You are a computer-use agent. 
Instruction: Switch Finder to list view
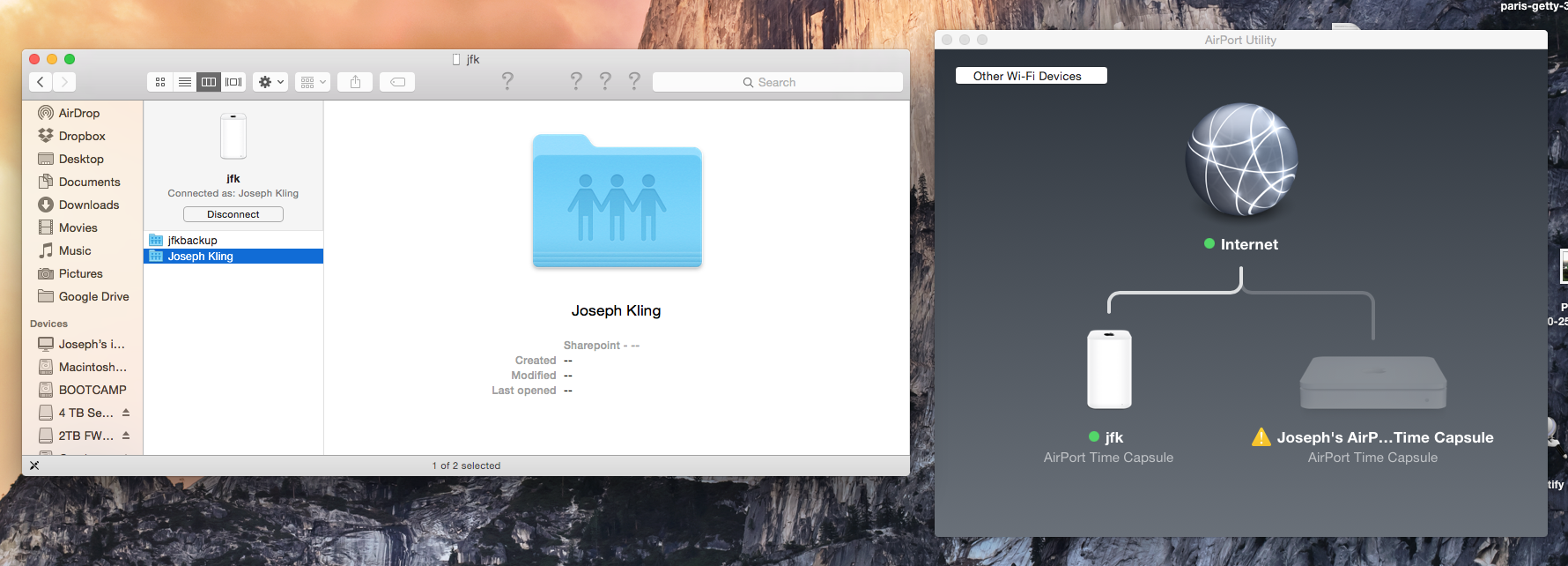[x=184, y=82]
